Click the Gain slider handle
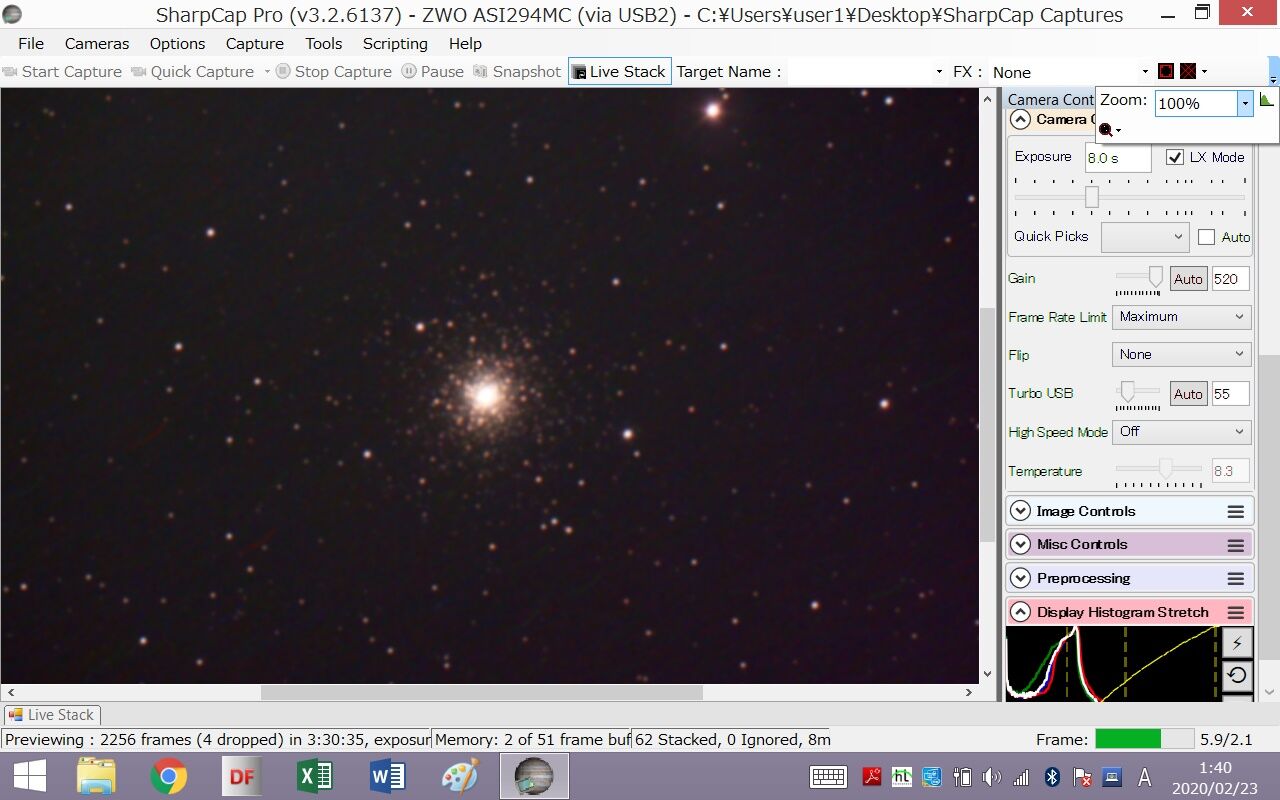 (1156, 276)
